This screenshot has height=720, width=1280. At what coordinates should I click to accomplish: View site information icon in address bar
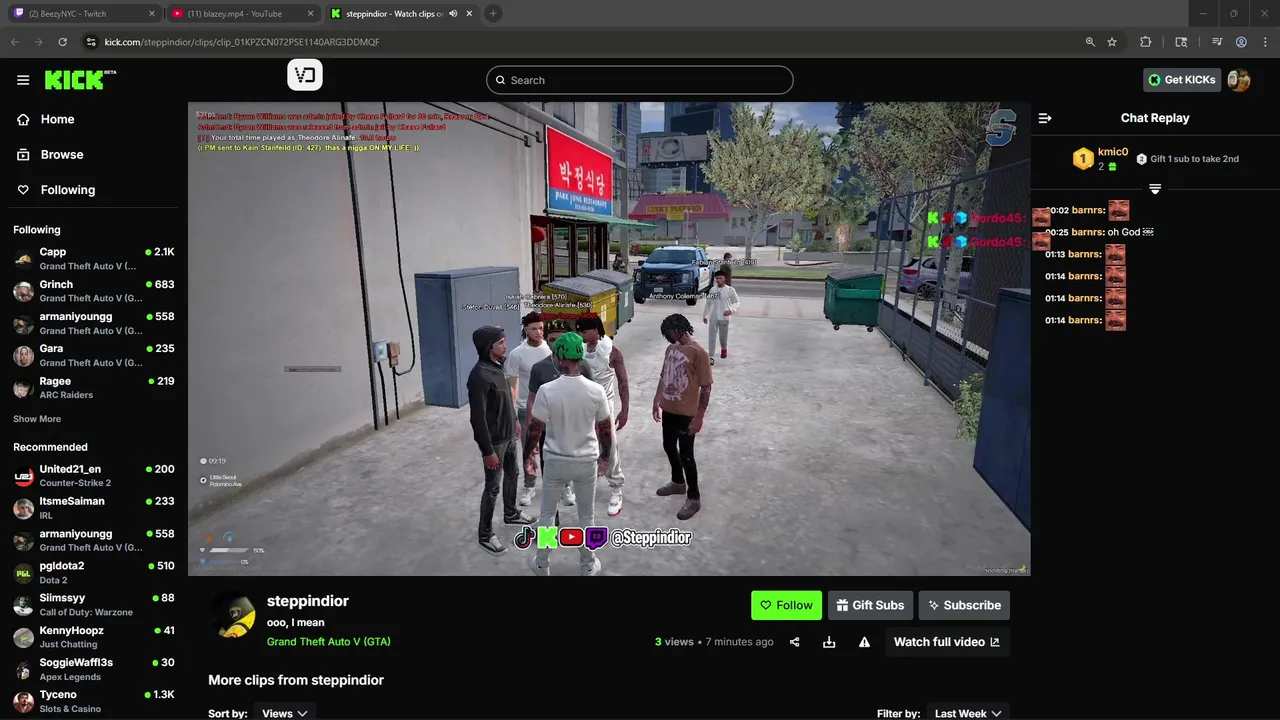[91, 42]
